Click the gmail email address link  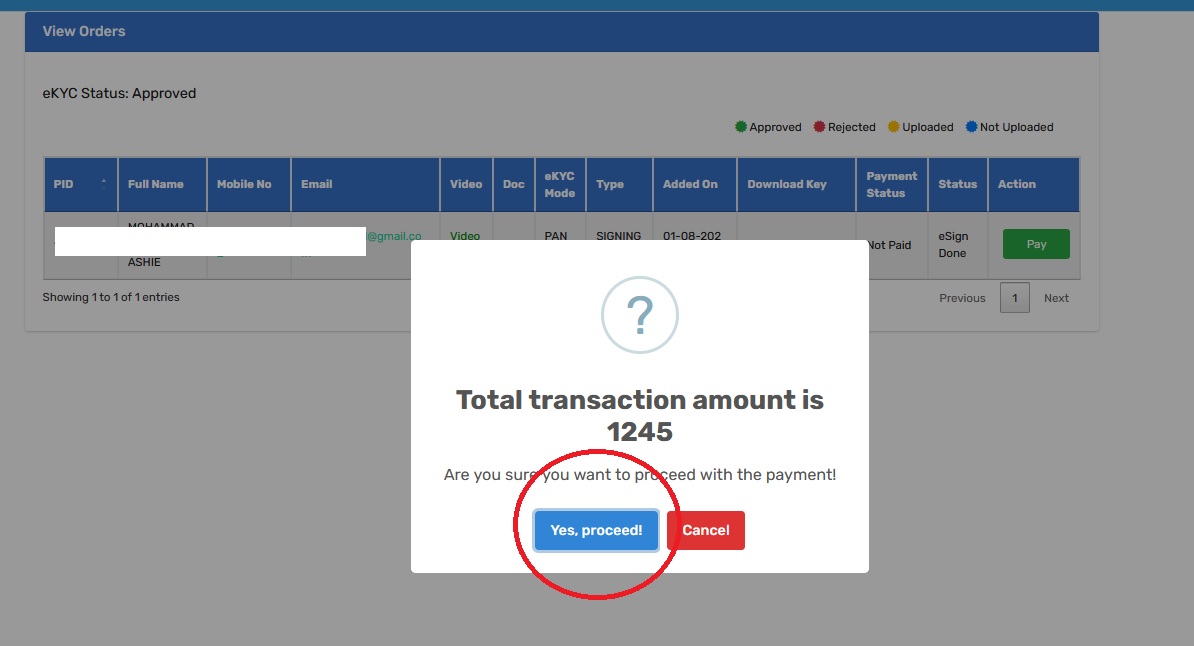[394, 237]
